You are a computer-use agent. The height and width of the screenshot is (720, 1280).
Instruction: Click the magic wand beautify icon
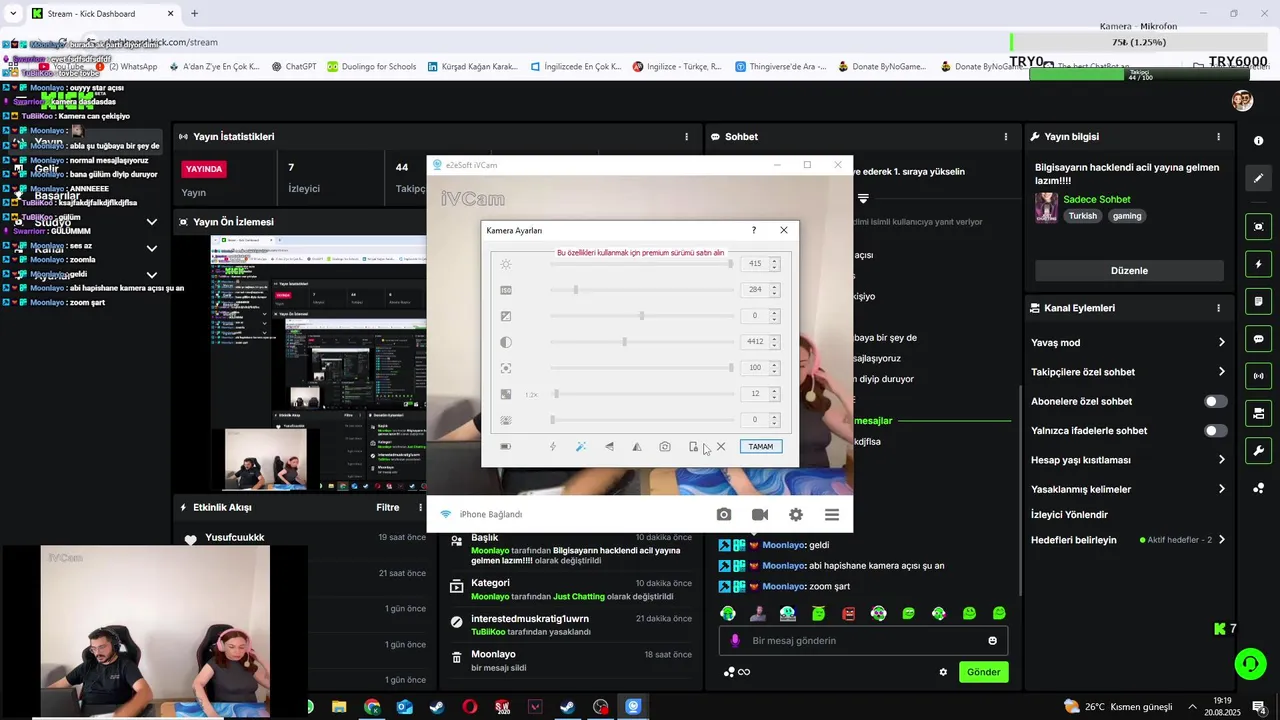point(581,447)
